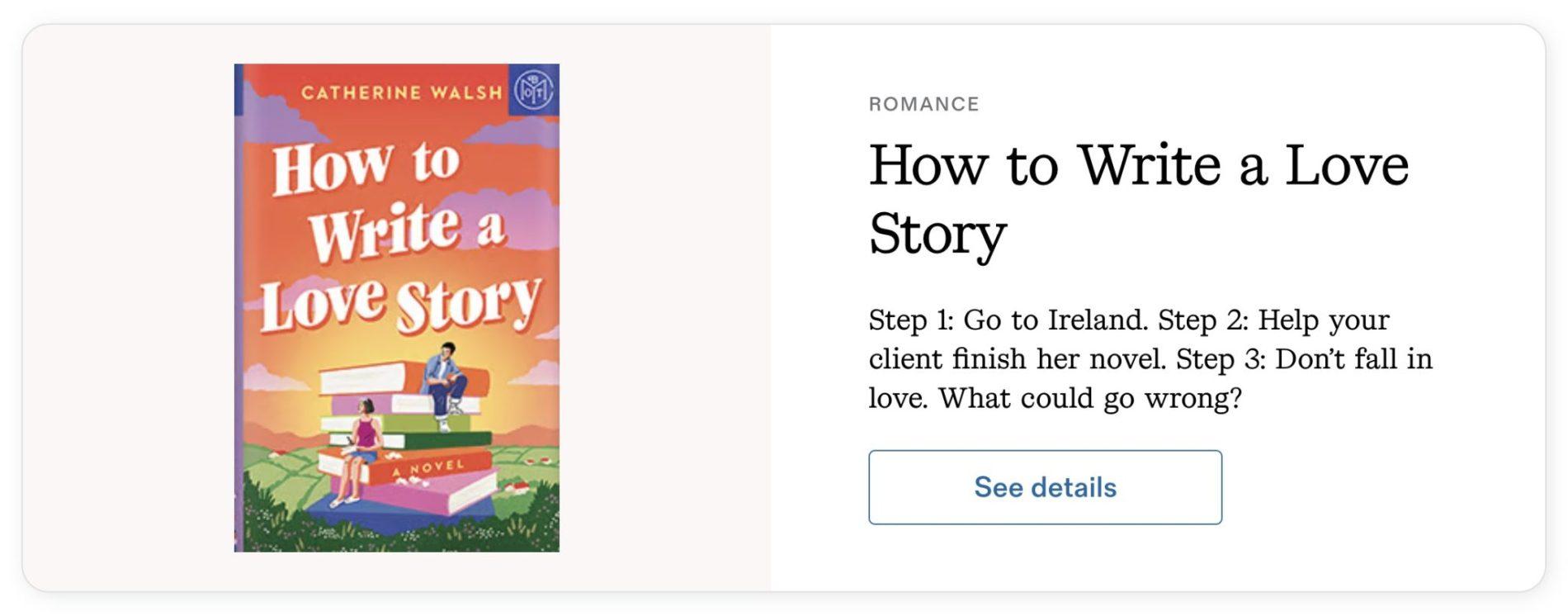This screenshot has height=616, width=1568.
Task: Click the Book of the Month logo badge
Action: (x=533, y=89)
